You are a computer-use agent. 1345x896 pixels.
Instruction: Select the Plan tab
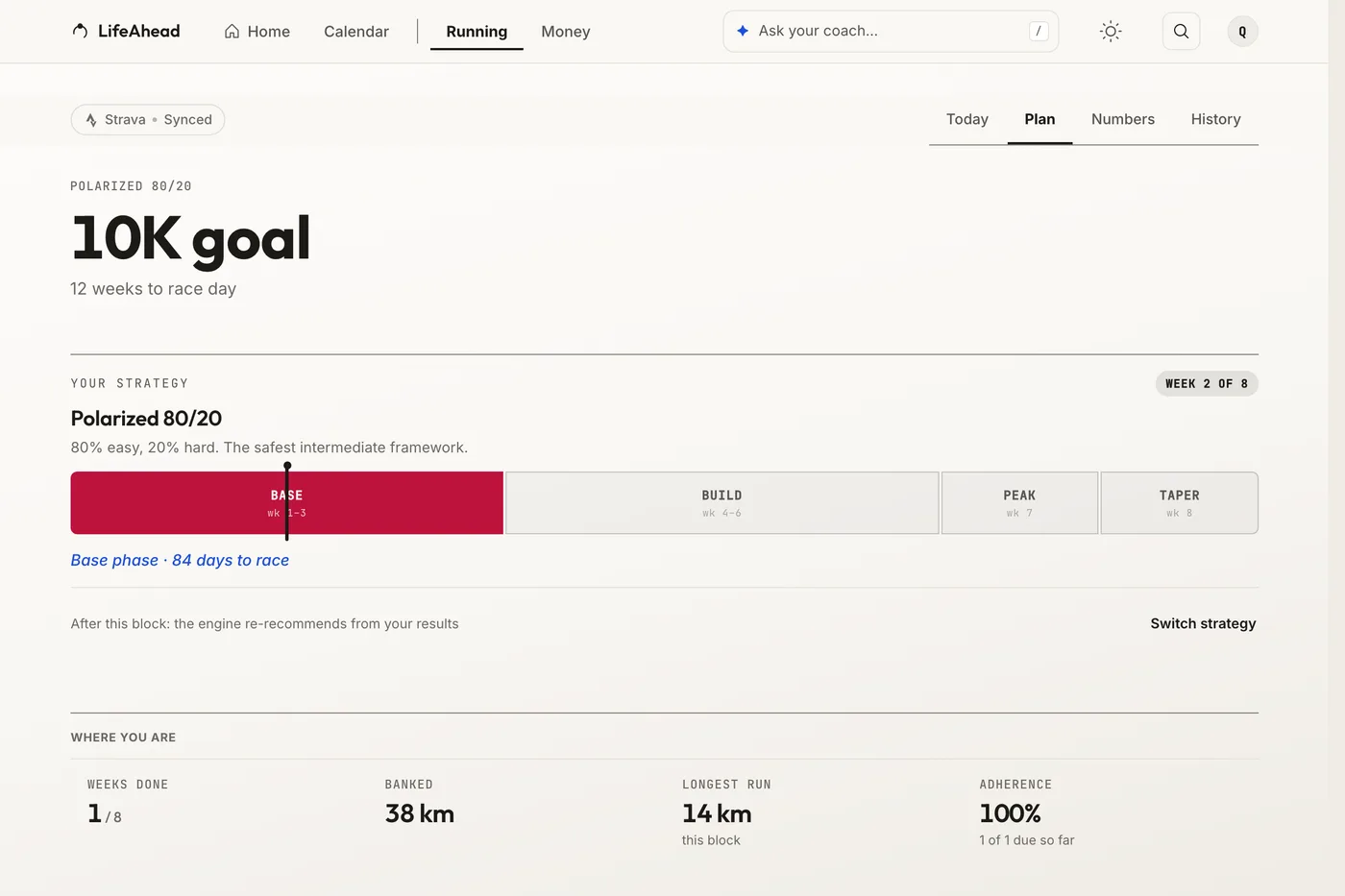(1039, 119)
